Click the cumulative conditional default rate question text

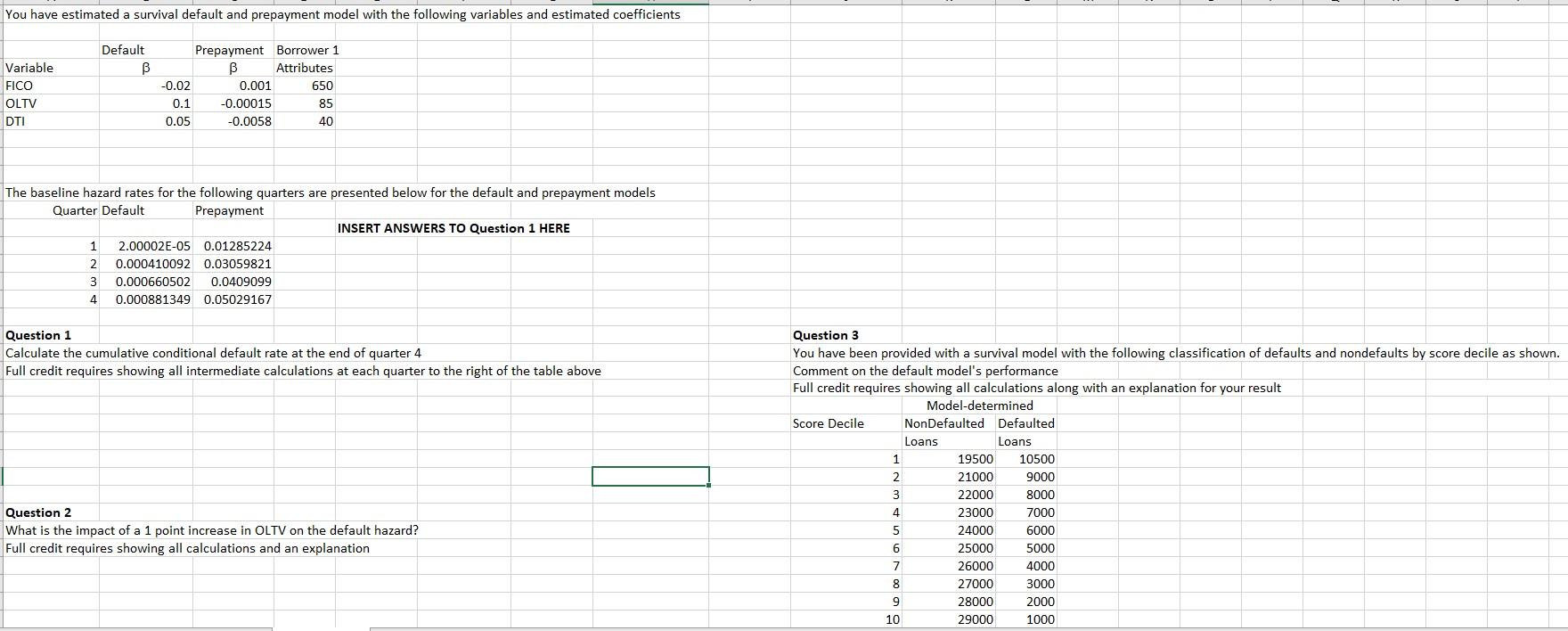[214, 353]
